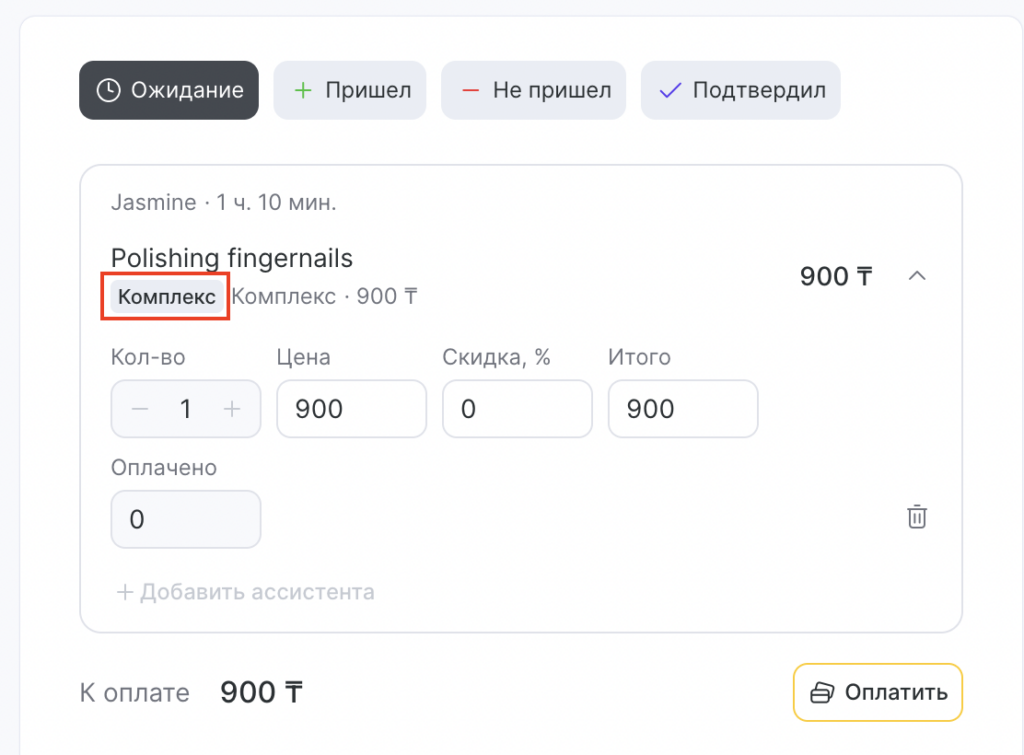Screen dimensions: 1024x755
Task: Click the checkmark icon on Подтвердил
Action: [x=670, y=90]
